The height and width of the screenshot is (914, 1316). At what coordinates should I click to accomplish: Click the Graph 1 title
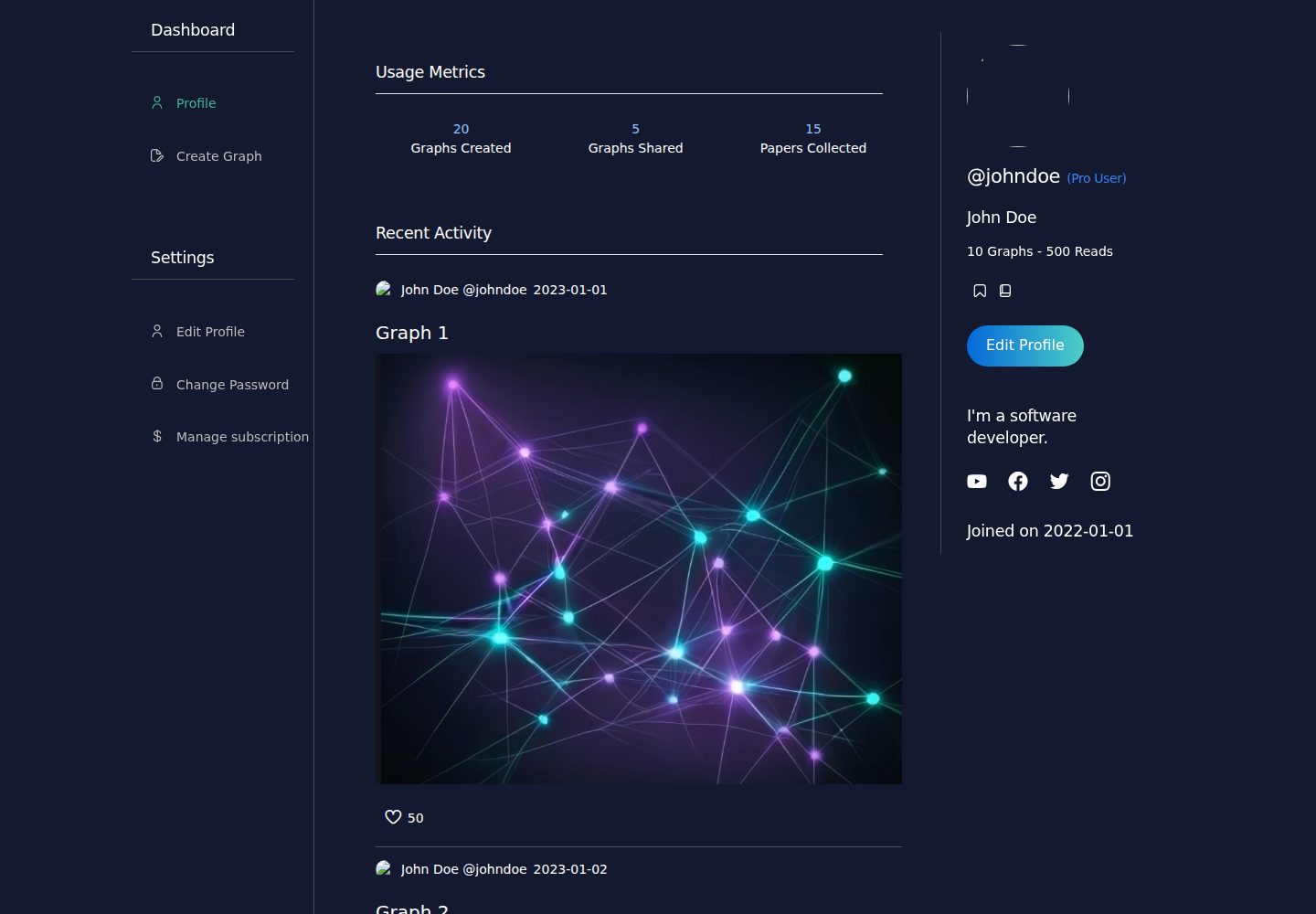[x=412, y=333]
